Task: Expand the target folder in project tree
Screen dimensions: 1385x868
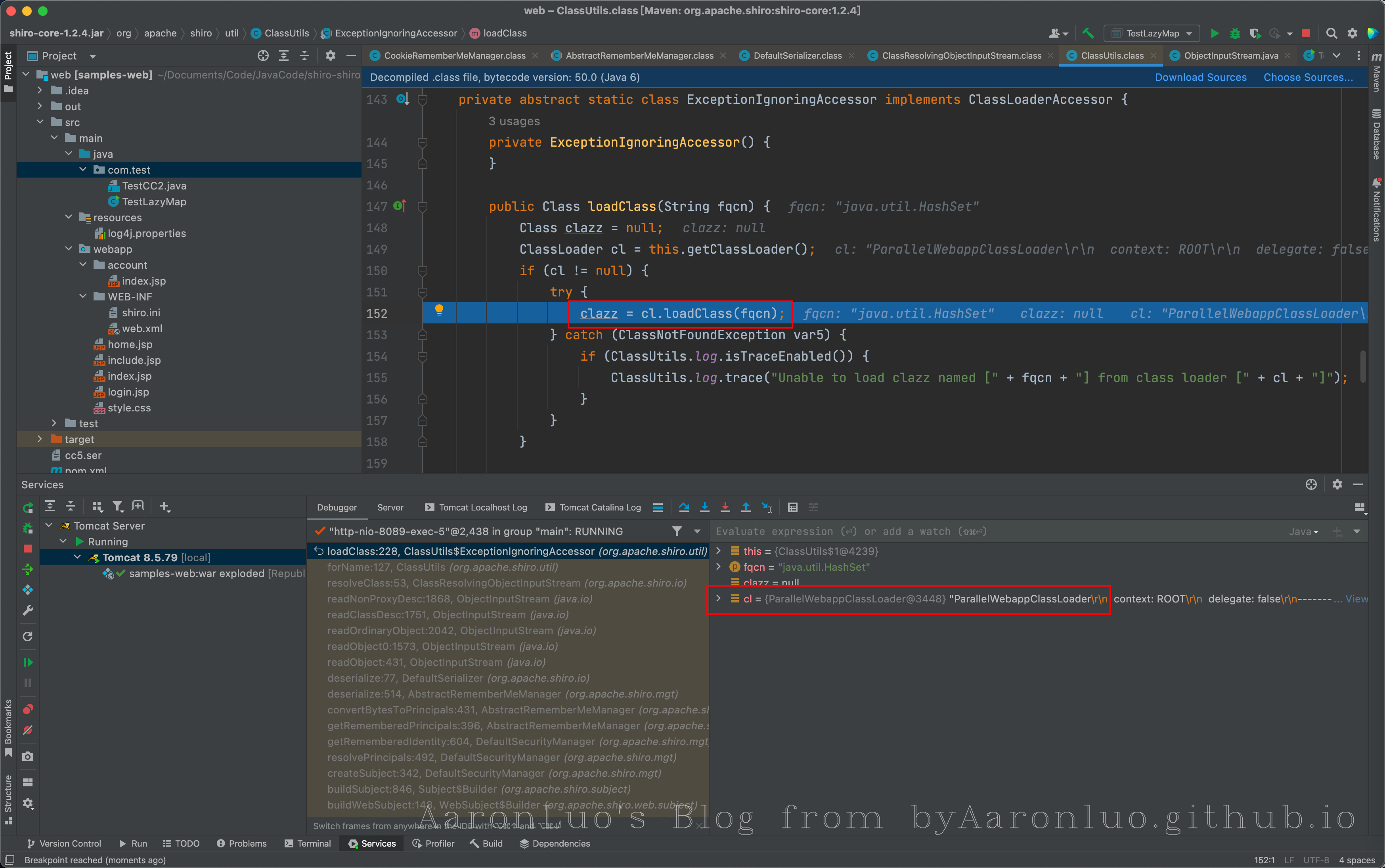Action: [40, 439]
